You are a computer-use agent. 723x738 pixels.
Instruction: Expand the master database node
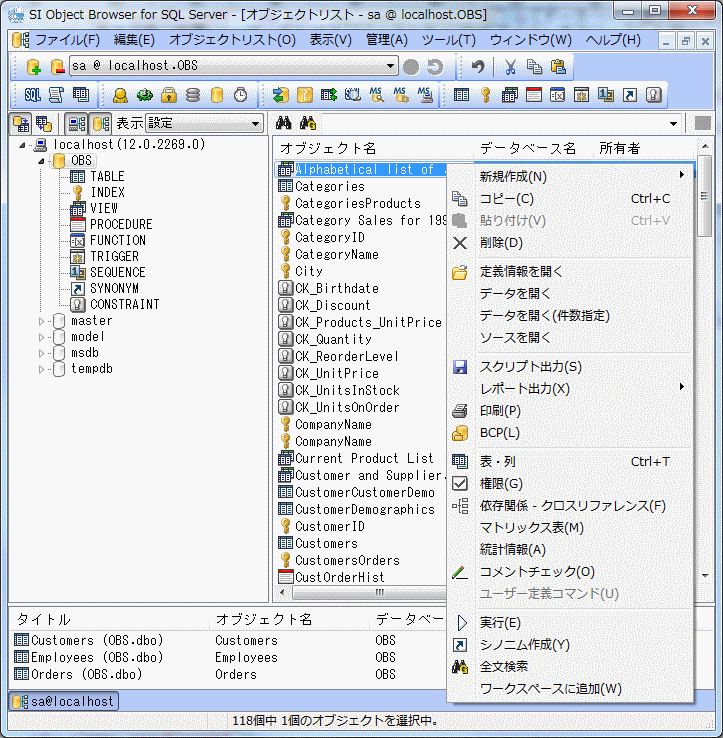[x=42, y=321]
